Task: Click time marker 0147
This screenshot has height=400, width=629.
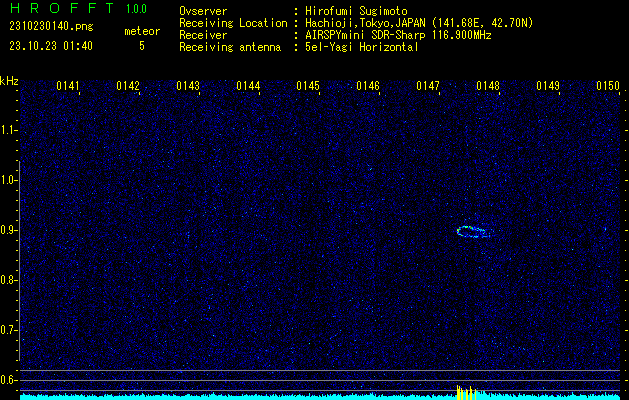Action: coord(428,86)
